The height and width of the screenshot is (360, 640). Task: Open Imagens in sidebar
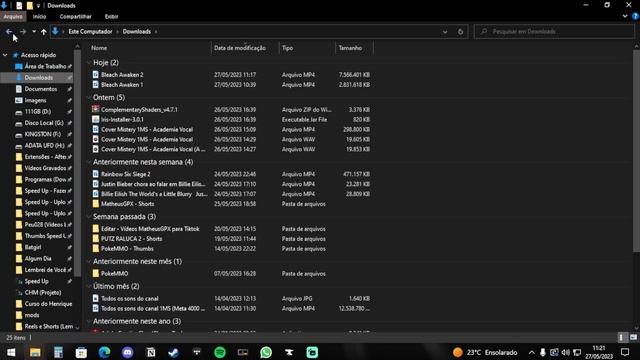35,100
